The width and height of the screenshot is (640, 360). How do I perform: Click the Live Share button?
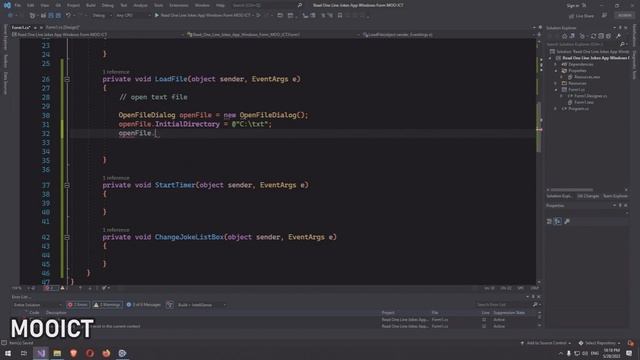click(581, 16)
